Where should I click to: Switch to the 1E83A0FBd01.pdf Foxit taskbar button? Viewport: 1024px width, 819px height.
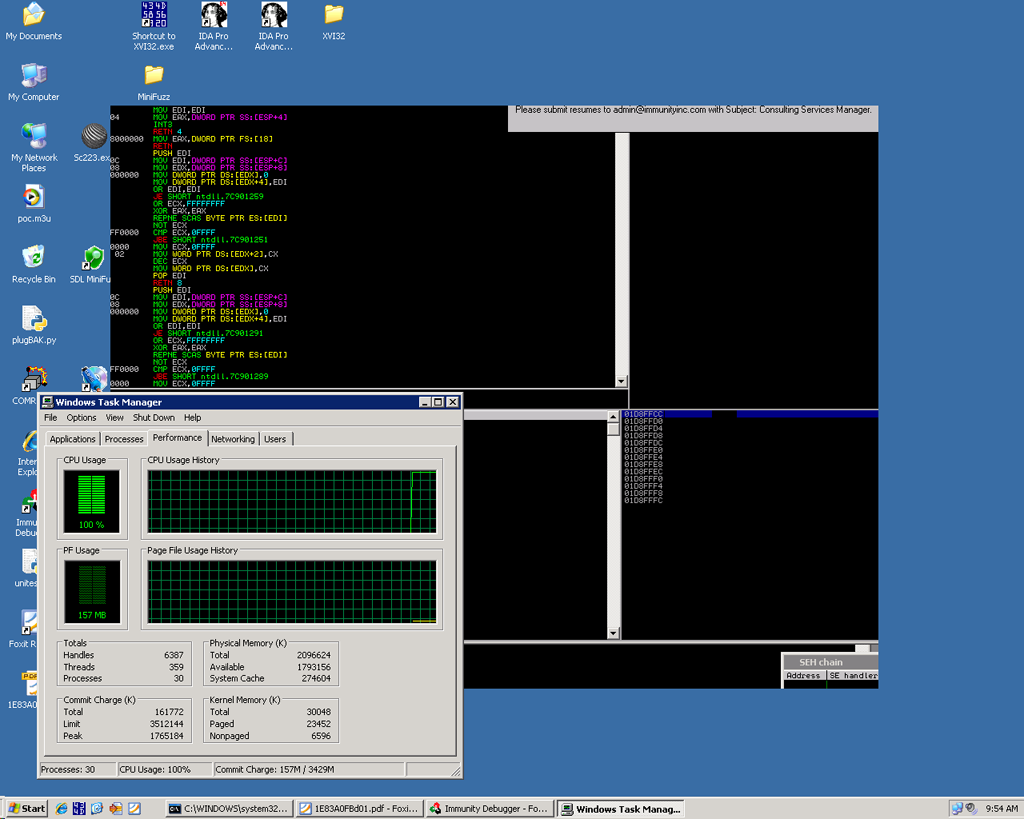pyautogui.click(x=359, y=809)
